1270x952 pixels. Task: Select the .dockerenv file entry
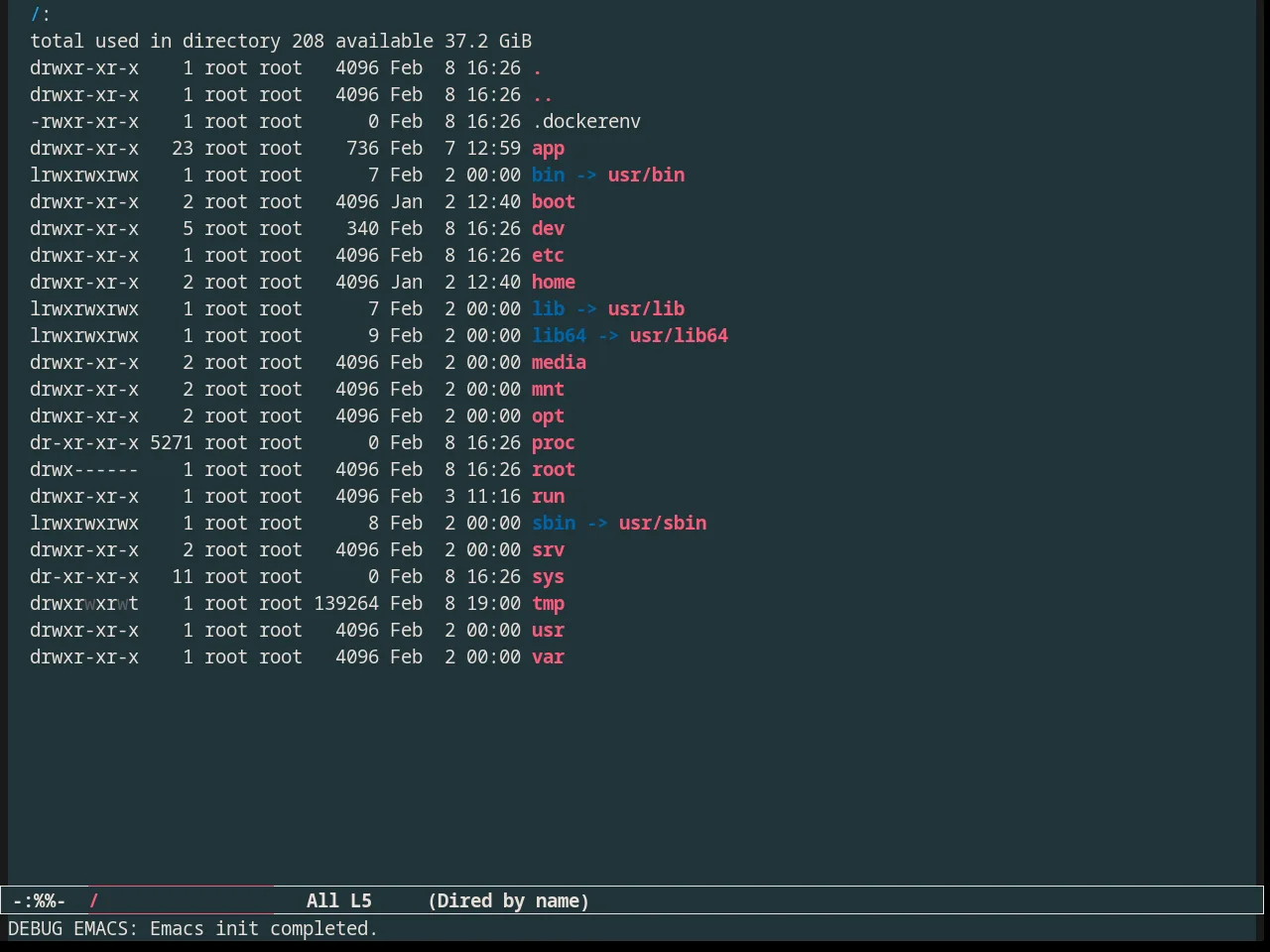(586, 122)
